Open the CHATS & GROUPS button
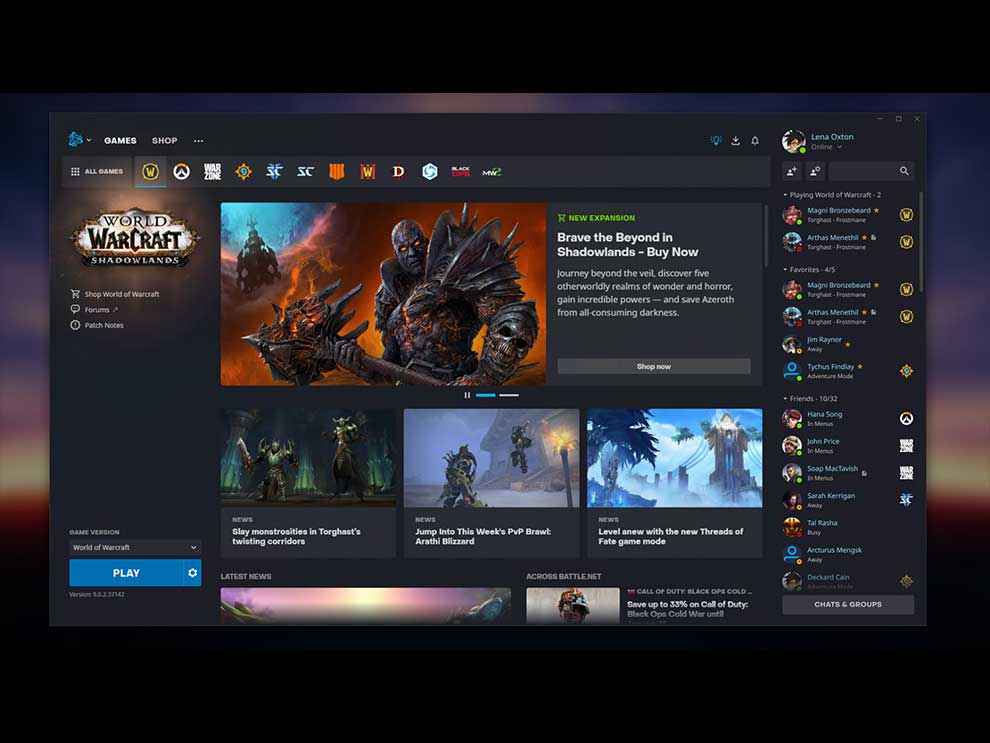Viewport: 990px width, 743px height. (x=847, y=604)
